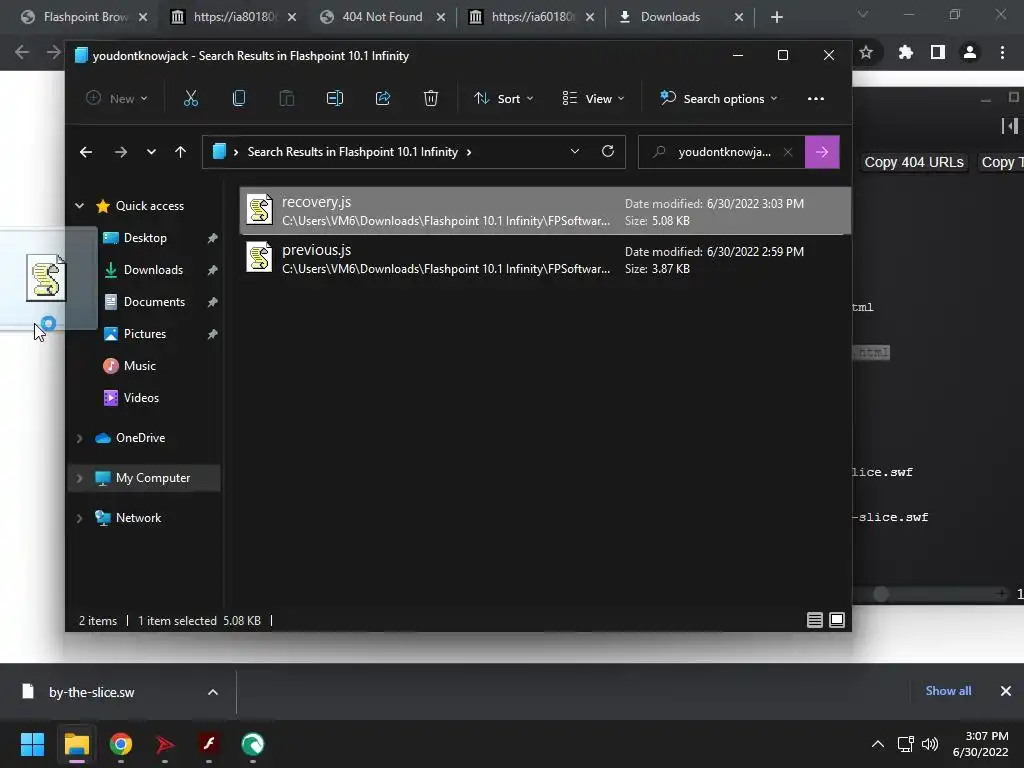This screenshot has height=768, width=1024.
Task: Expand the OneDrive tree node
Action: click(80, 438)
